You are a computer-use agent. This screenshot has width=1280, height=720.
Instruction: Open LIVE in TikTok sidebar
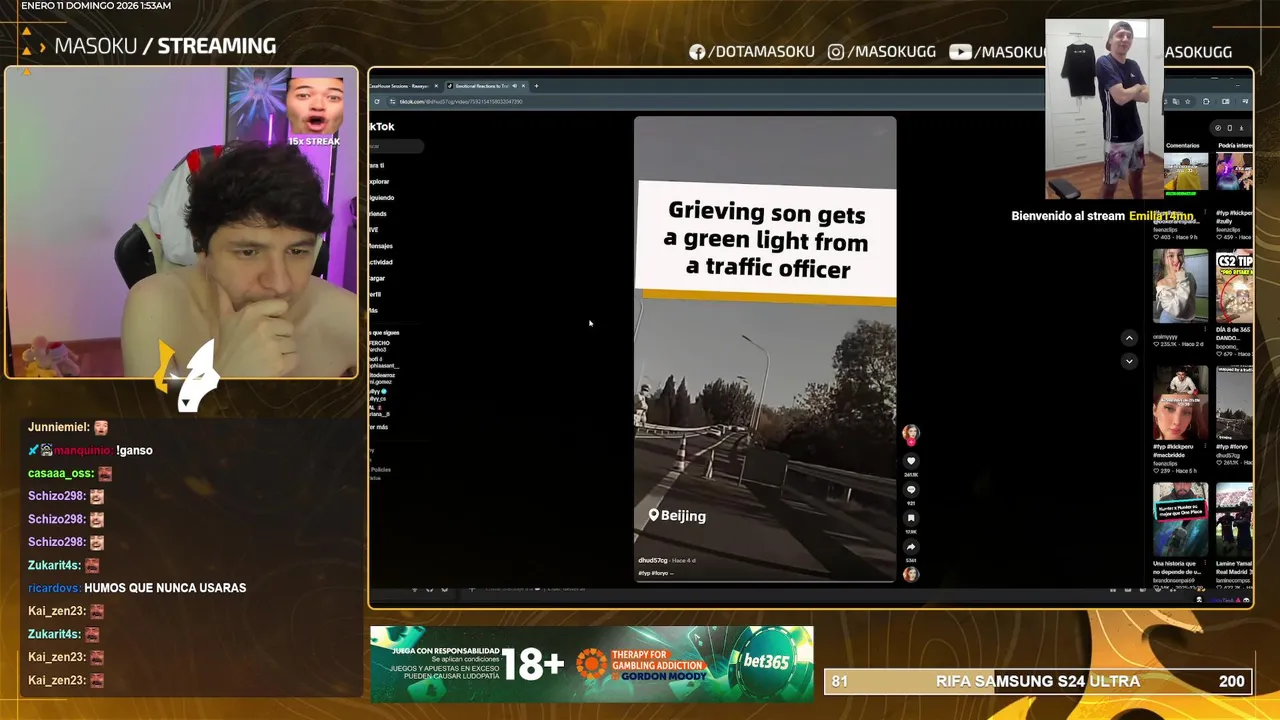pos(374,230)
